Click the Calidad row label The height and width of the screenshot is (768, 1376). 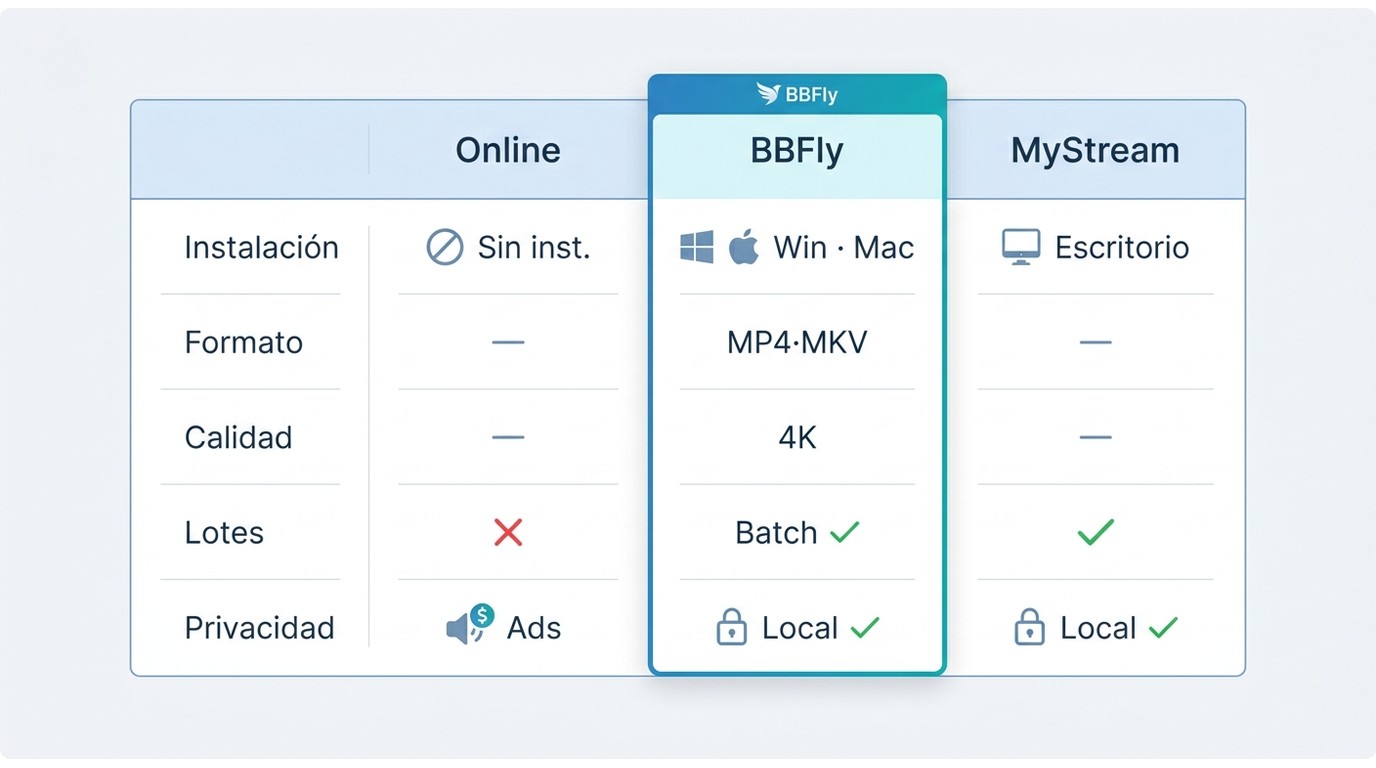(238, 437)
